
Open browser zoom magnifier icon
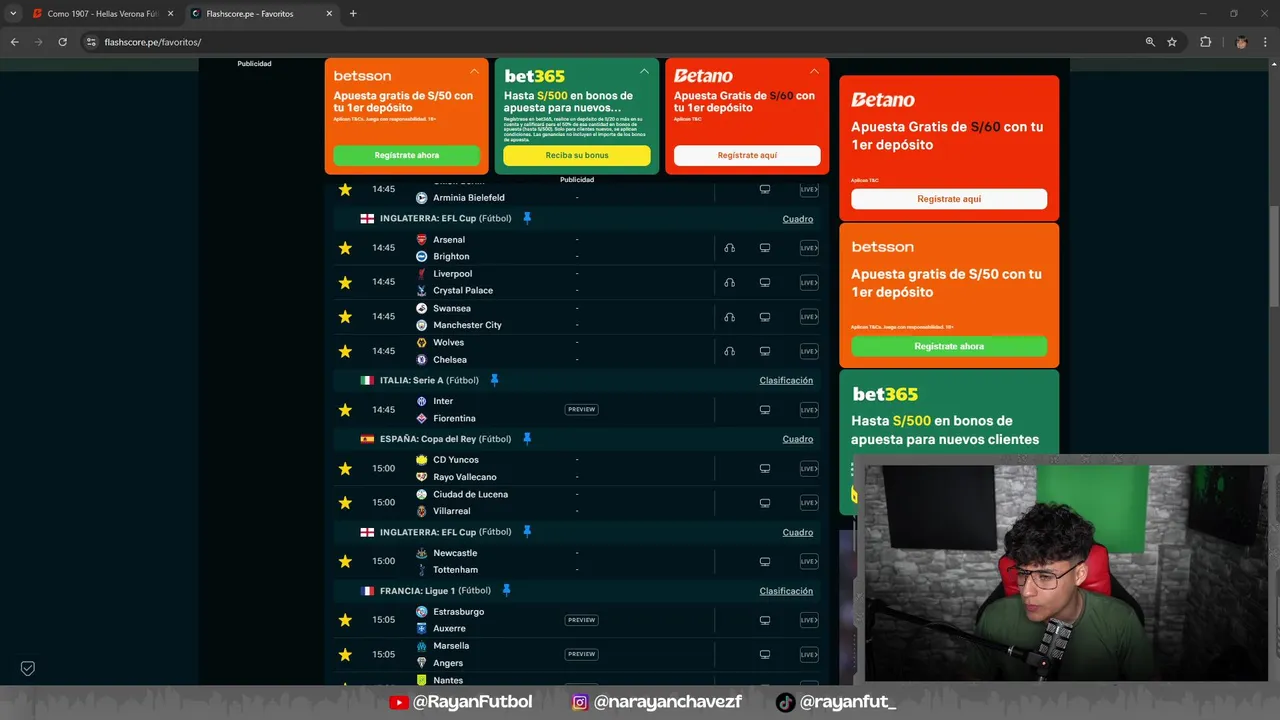(1150, 42)
